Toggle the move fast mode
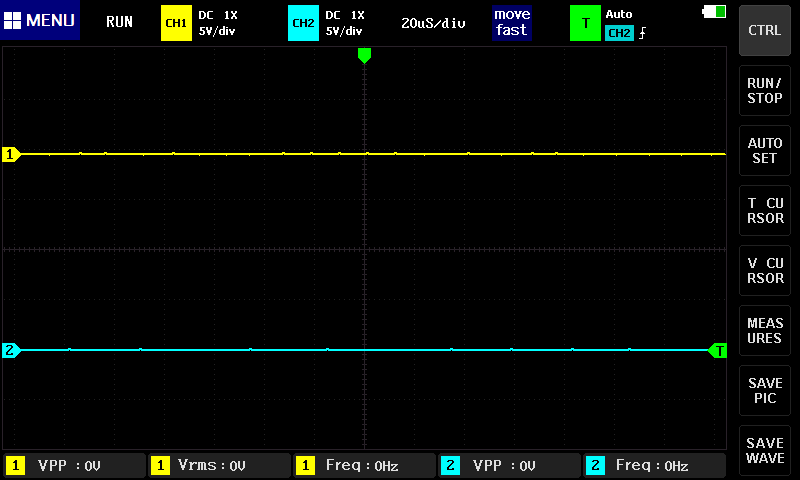800x480 pixels. click(x=511, y=22)
